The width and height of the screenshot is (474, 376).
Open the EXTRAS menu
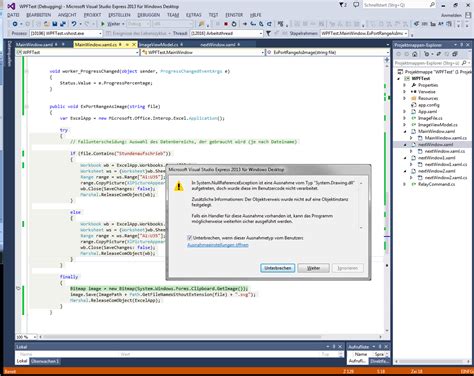click(x=194, y=15)
